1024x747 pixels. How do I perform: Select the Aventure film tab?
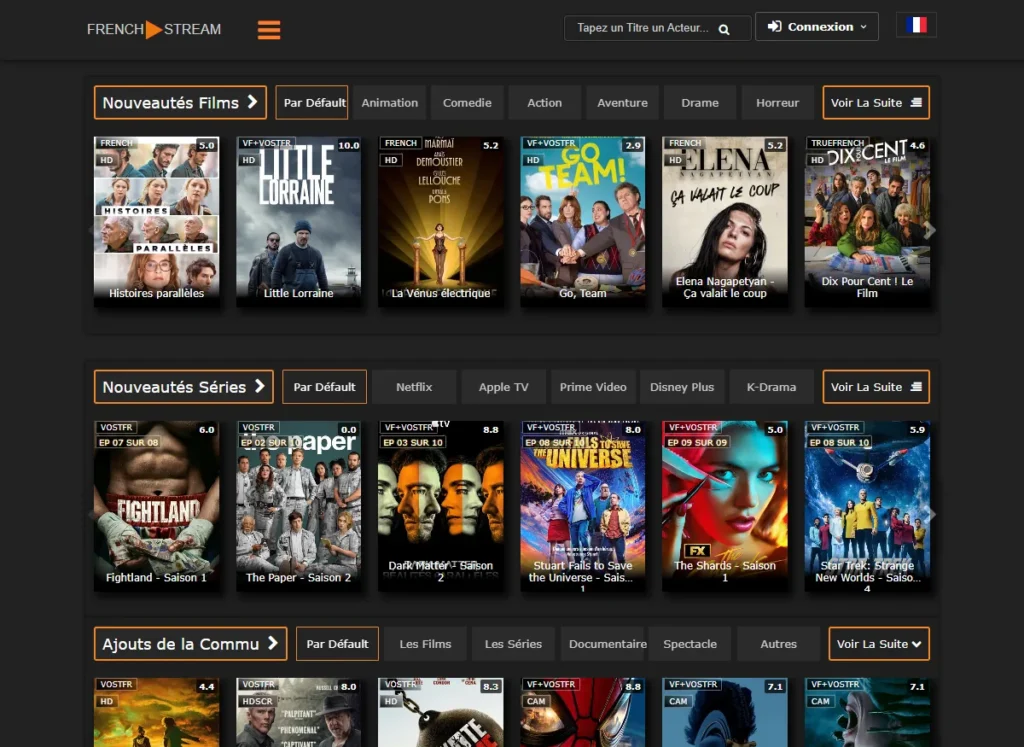point(622,103)
